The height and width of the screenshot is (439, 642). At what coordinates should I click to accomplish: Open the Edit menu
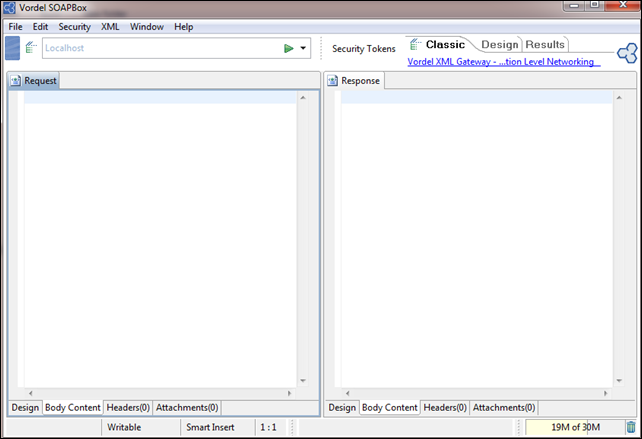(41, 27)
